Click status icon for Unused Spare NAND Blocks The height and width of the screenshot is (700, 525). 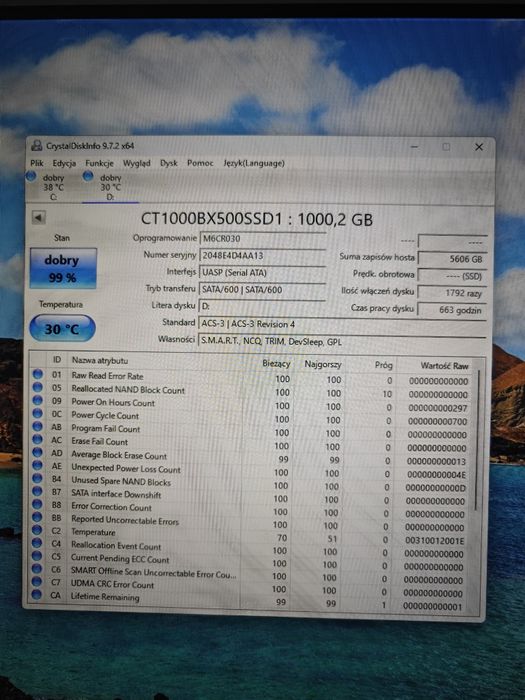(x=38, y=478)
